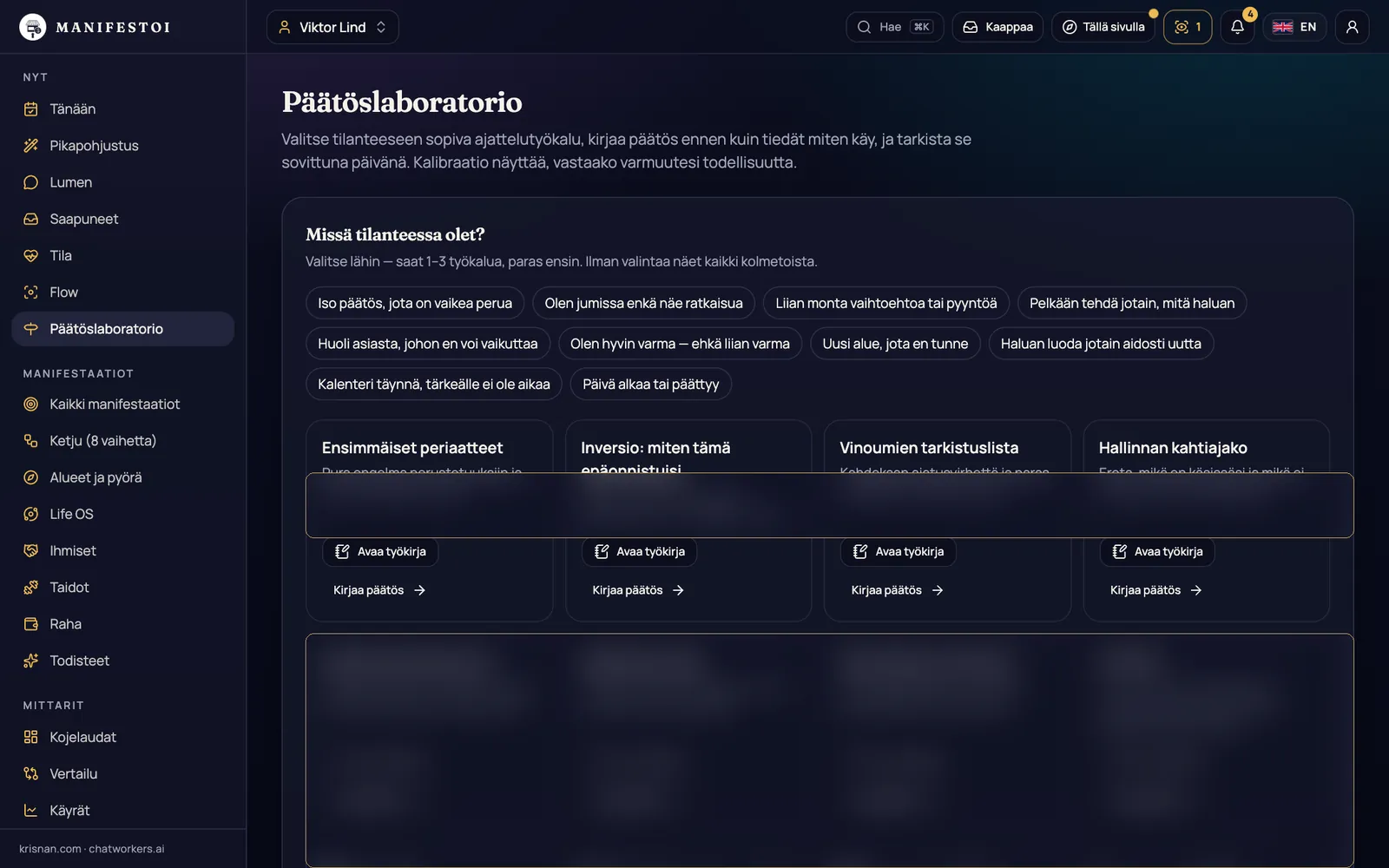Open the Tällä sivulla panel

[x=1103, y=27]
